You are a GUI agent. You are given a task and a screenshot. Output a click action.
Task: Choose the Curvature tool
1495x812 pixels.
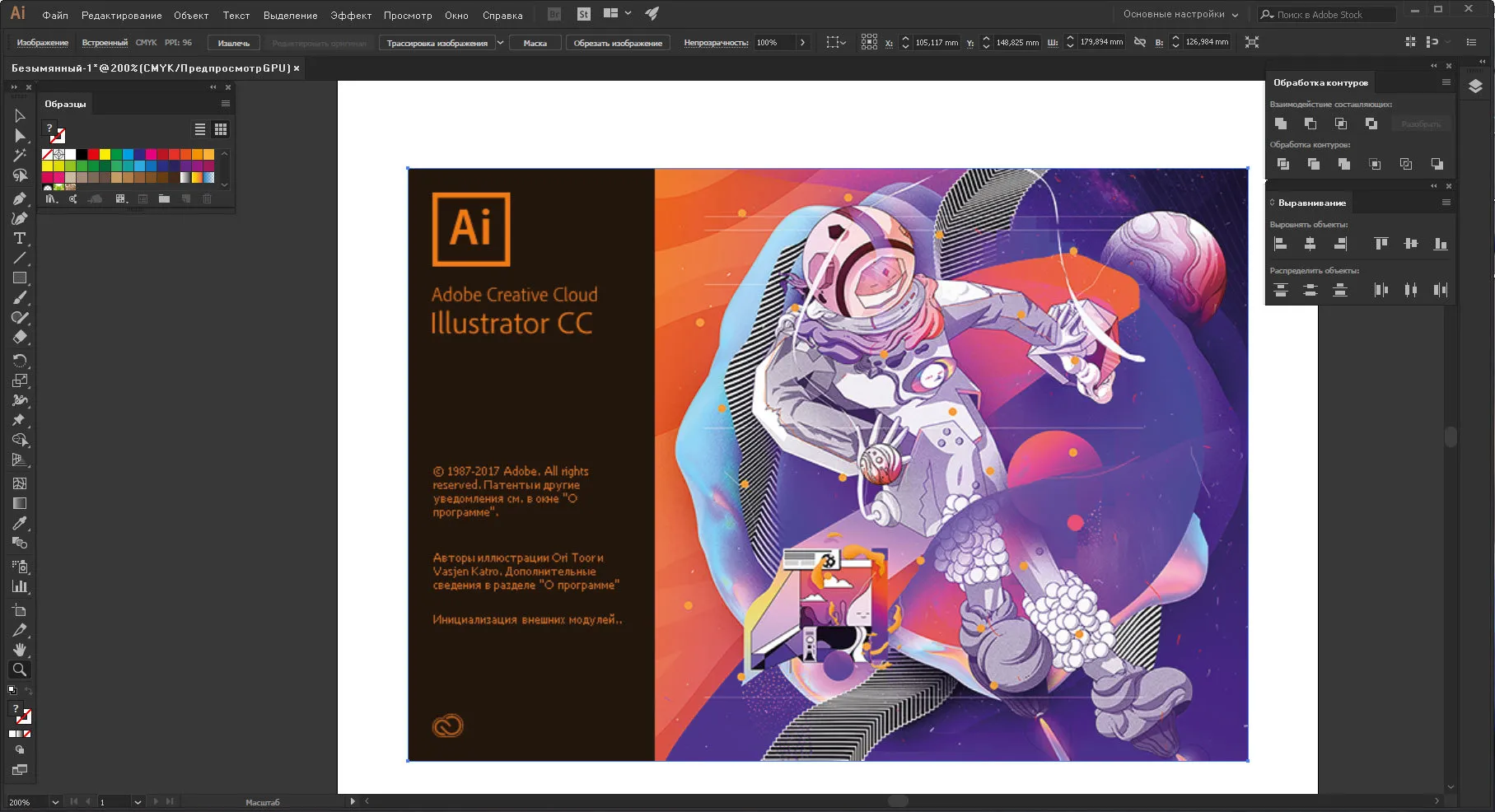(x=20, y=218)
